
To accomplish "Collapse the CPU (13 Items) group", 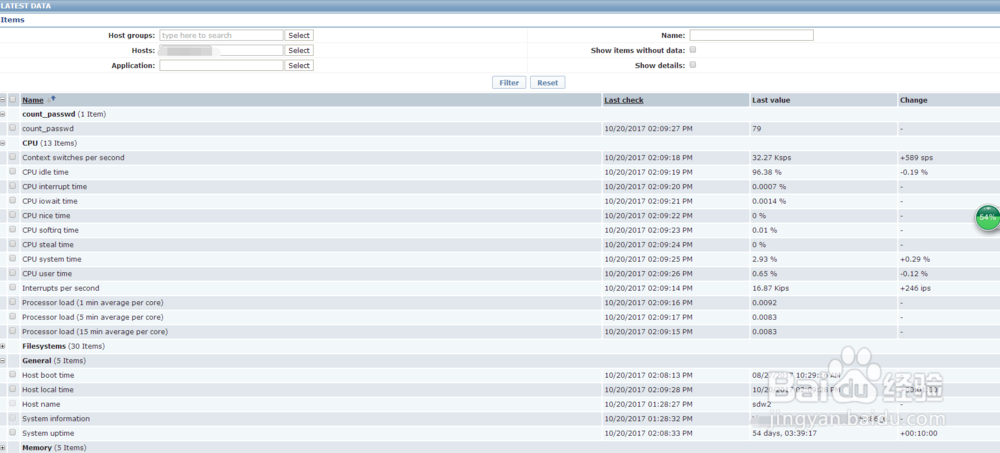I will click(3, 143).
